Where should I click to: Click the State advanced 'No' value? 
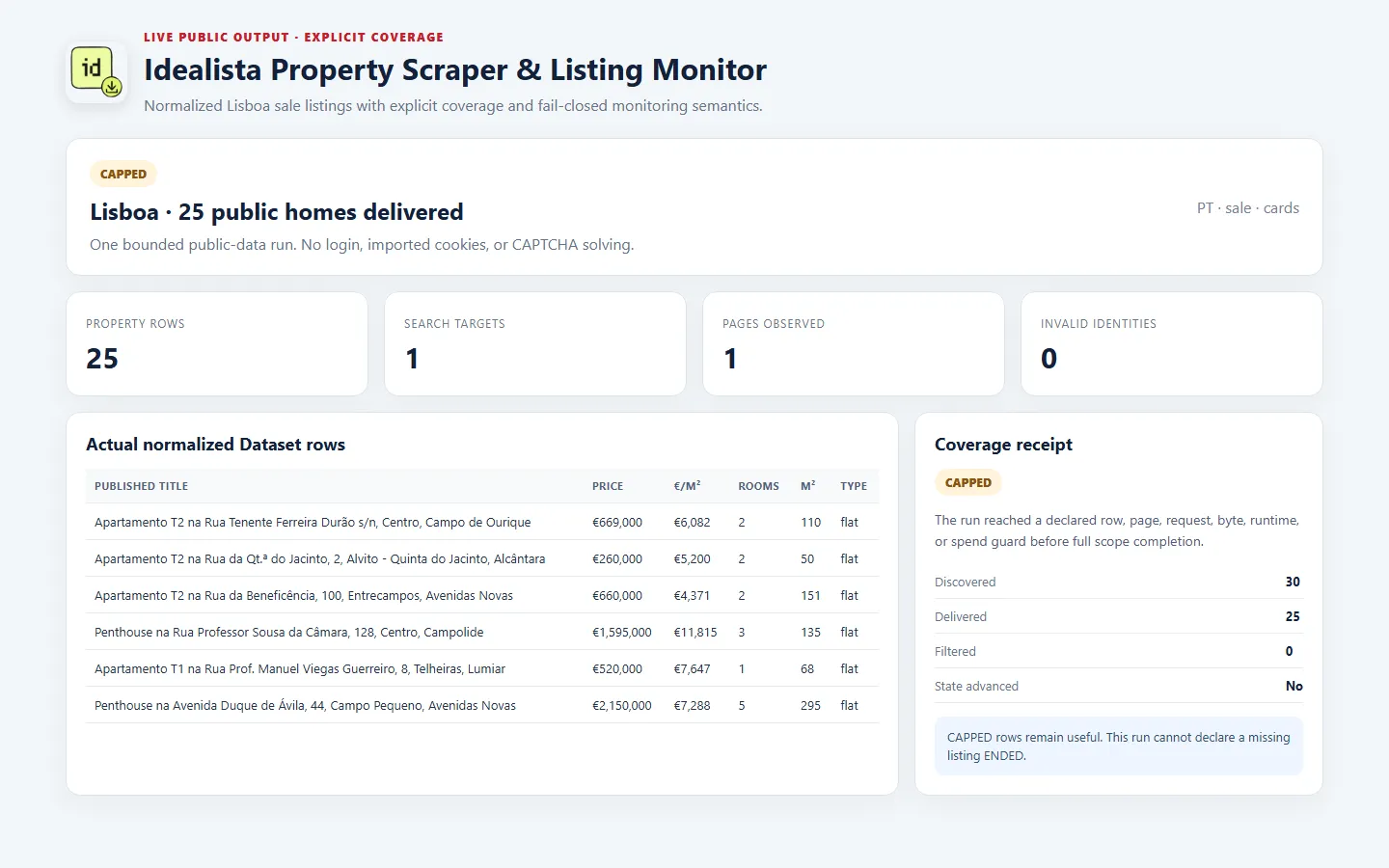[x=1294, y=687]
